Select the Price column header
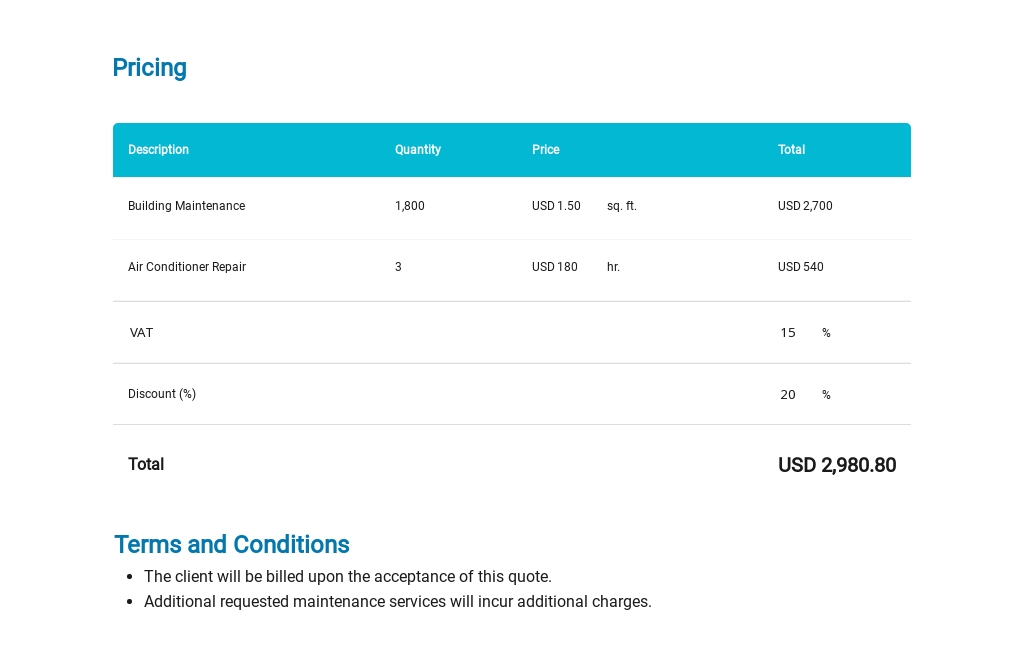The image size is (1024, 664). (545, 150)
